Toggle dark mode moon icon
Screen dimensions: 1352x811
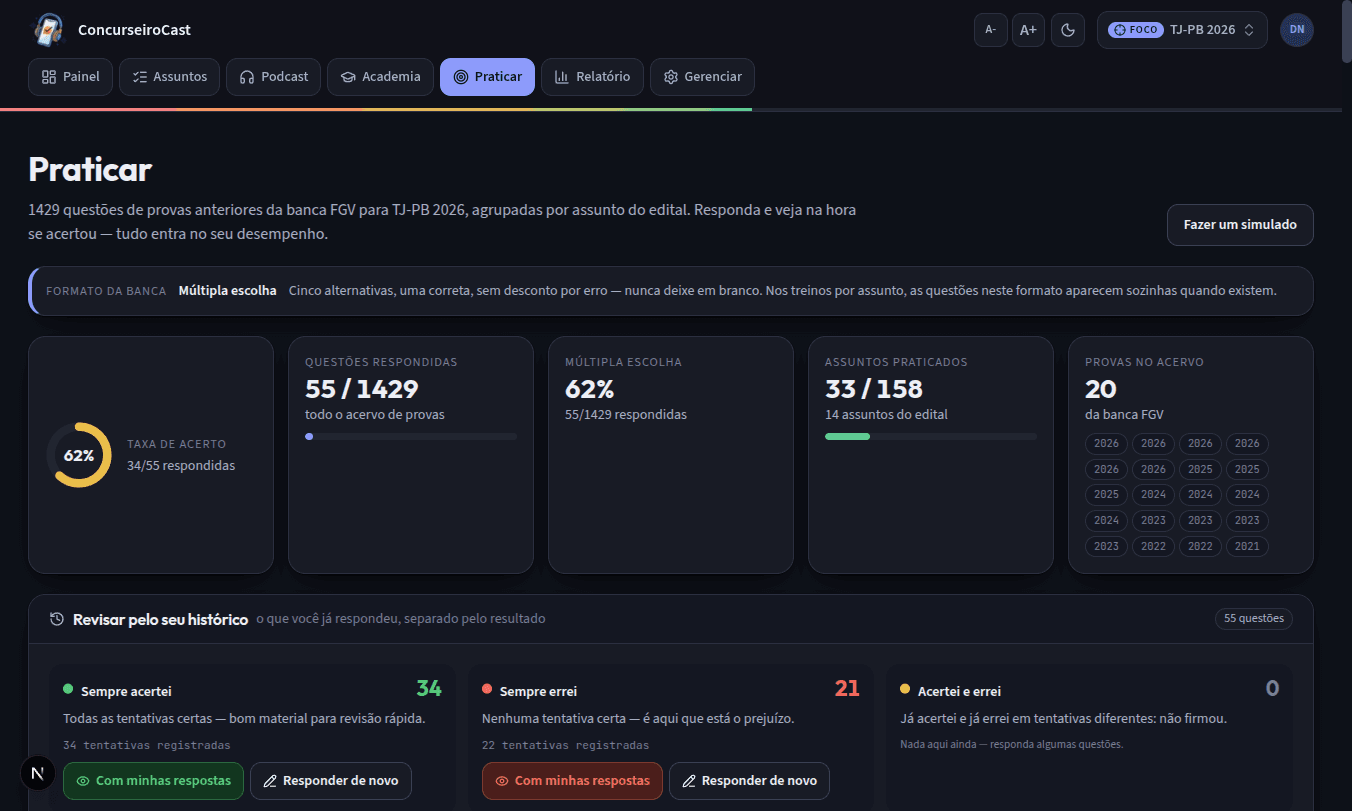1068,30
